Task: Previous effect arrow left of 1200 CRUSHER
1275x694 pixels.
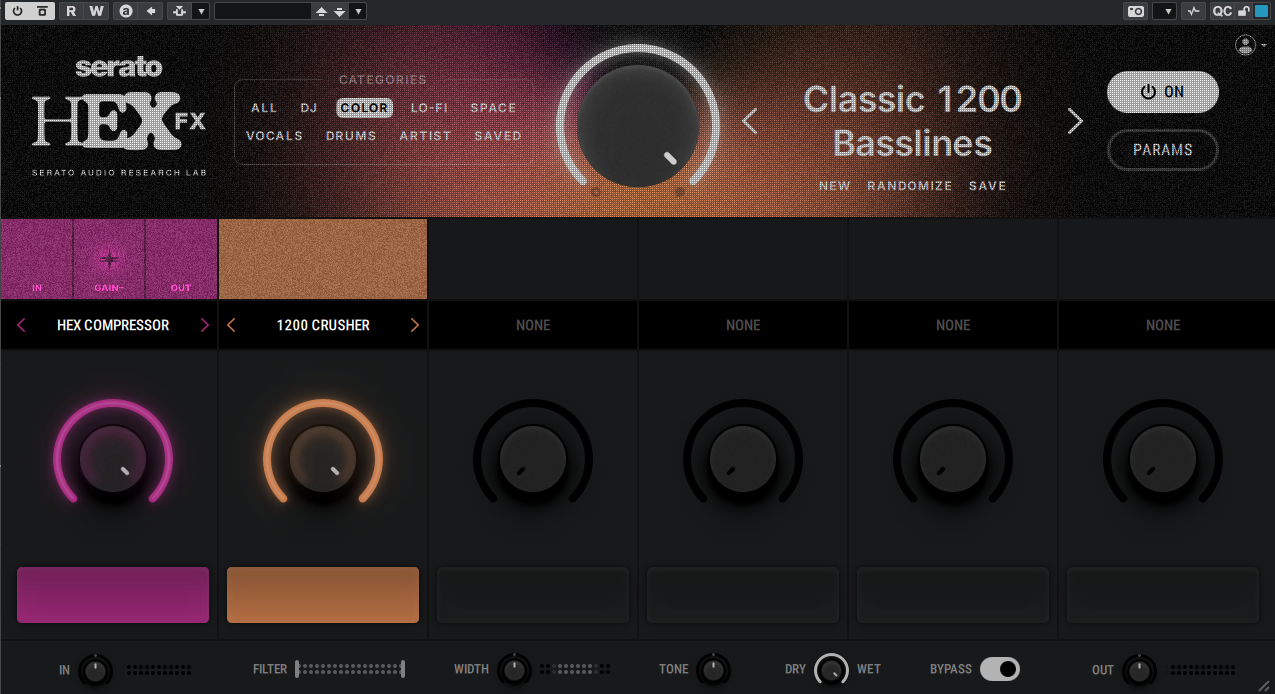Action: 231,325
